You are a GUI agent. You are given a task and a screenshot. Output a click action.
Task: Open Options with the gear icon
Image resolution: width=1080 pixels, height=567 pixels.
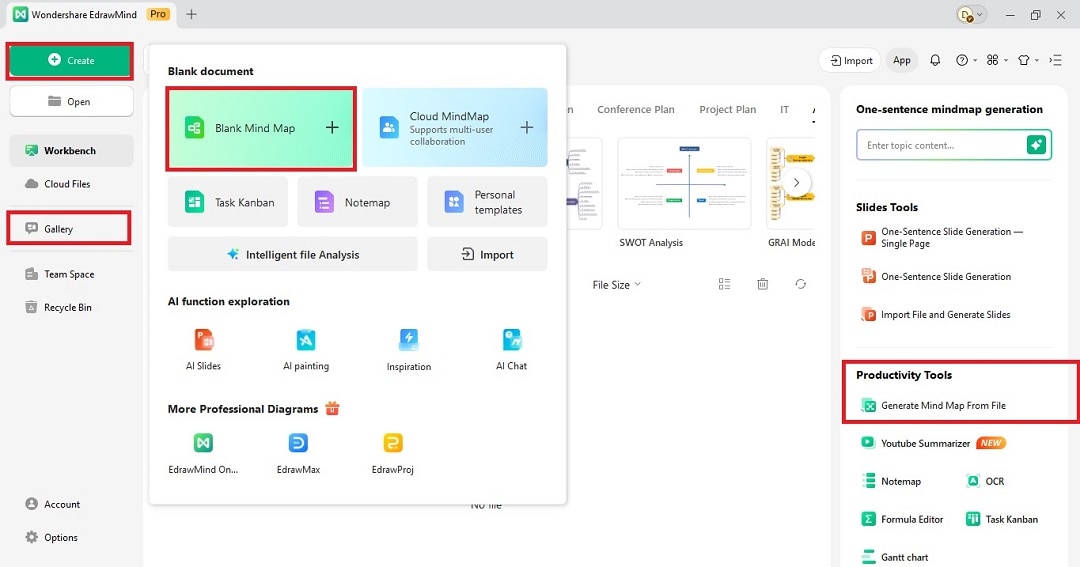tap(52, 537)
